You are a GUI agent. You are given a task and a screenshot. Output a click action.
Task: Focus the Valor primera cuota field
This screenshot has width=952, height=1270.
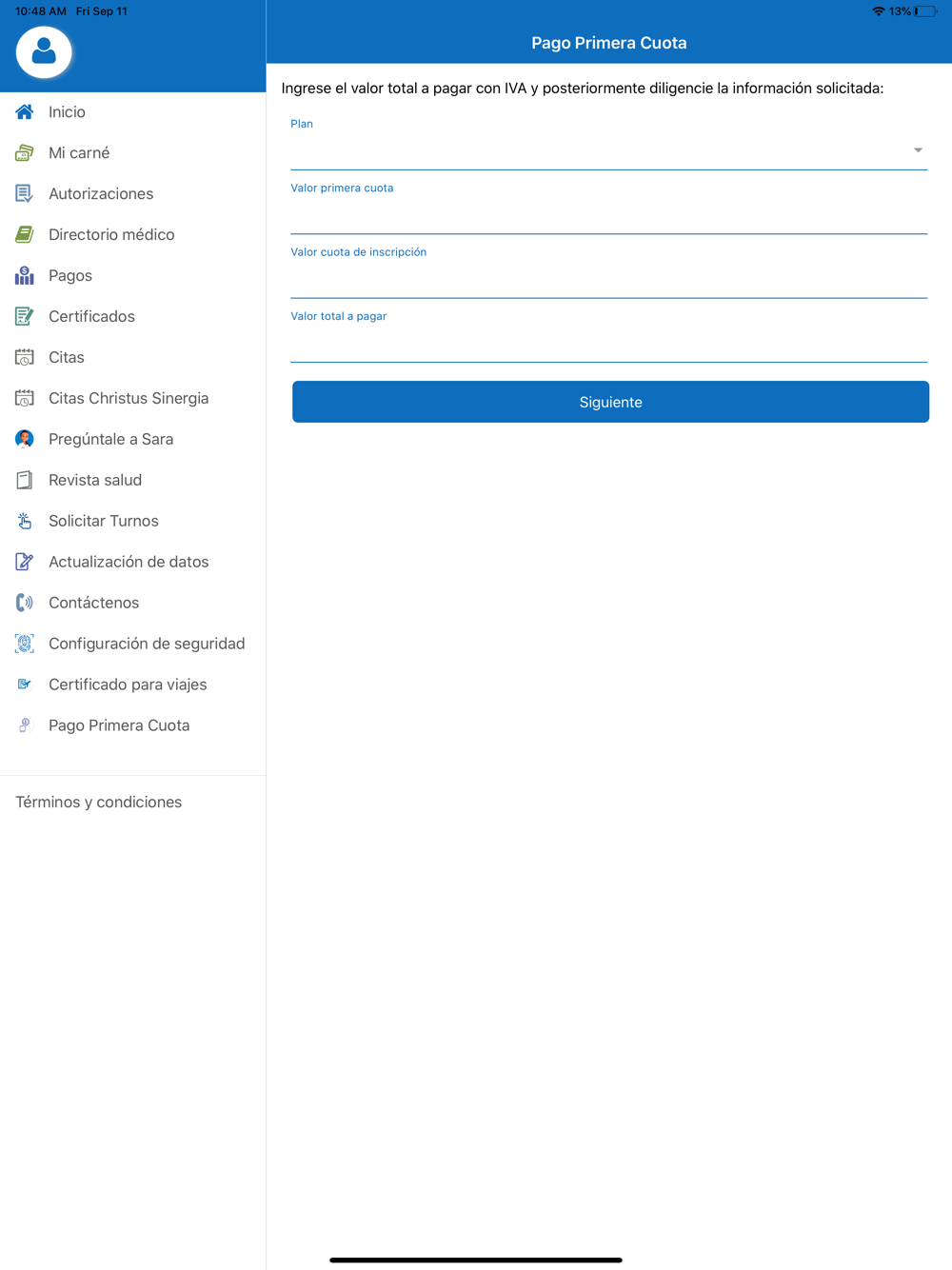pos(608,215)
